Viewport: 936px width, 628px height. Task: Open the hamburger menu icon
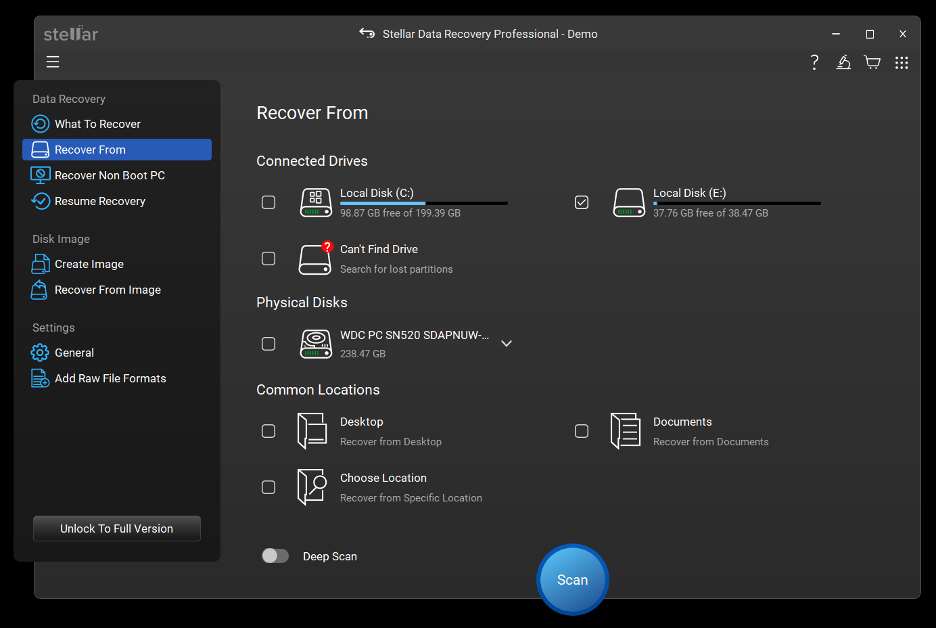(53, 61)
